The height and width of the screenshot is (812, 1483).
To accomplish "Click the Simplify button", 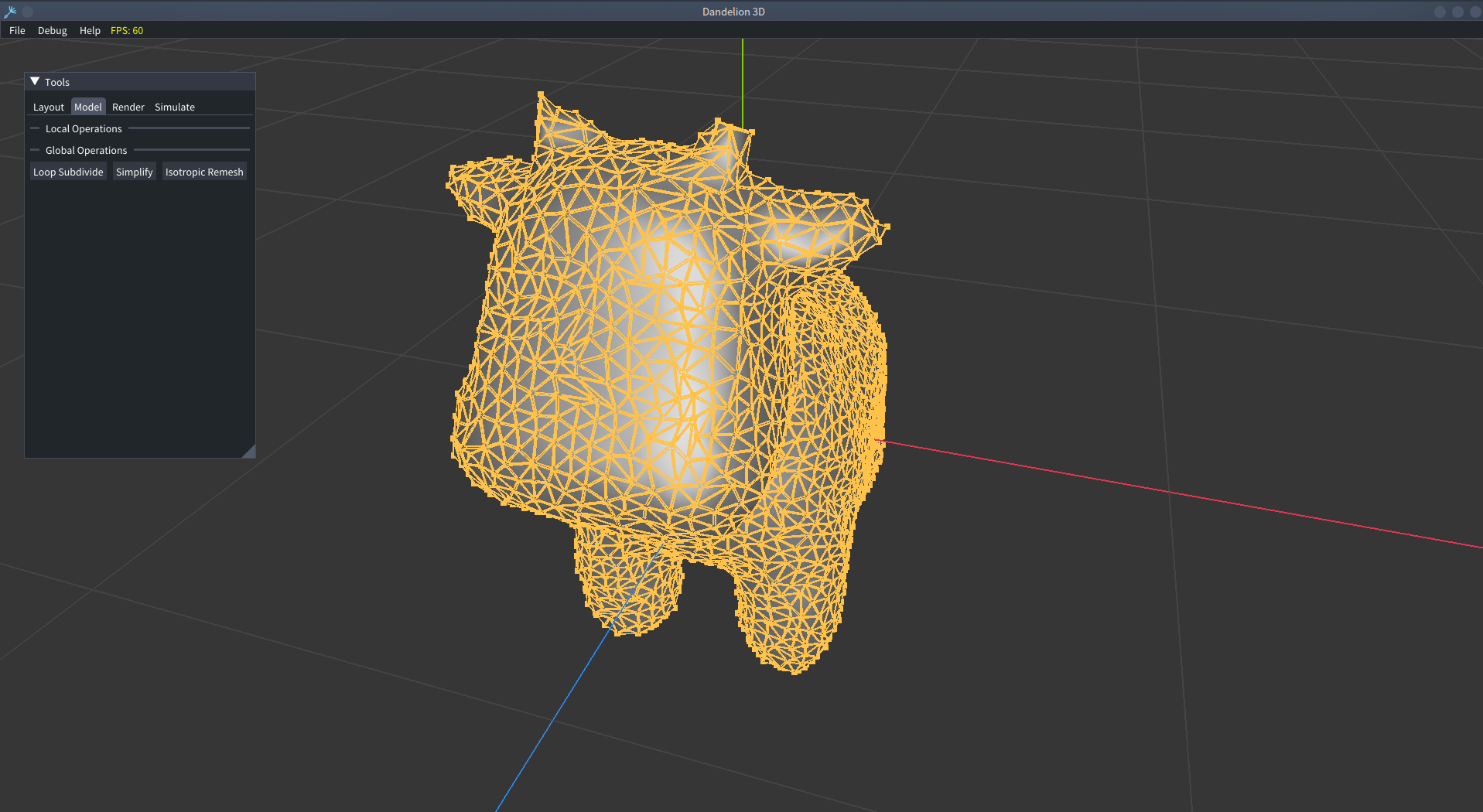I will point(134,172).
